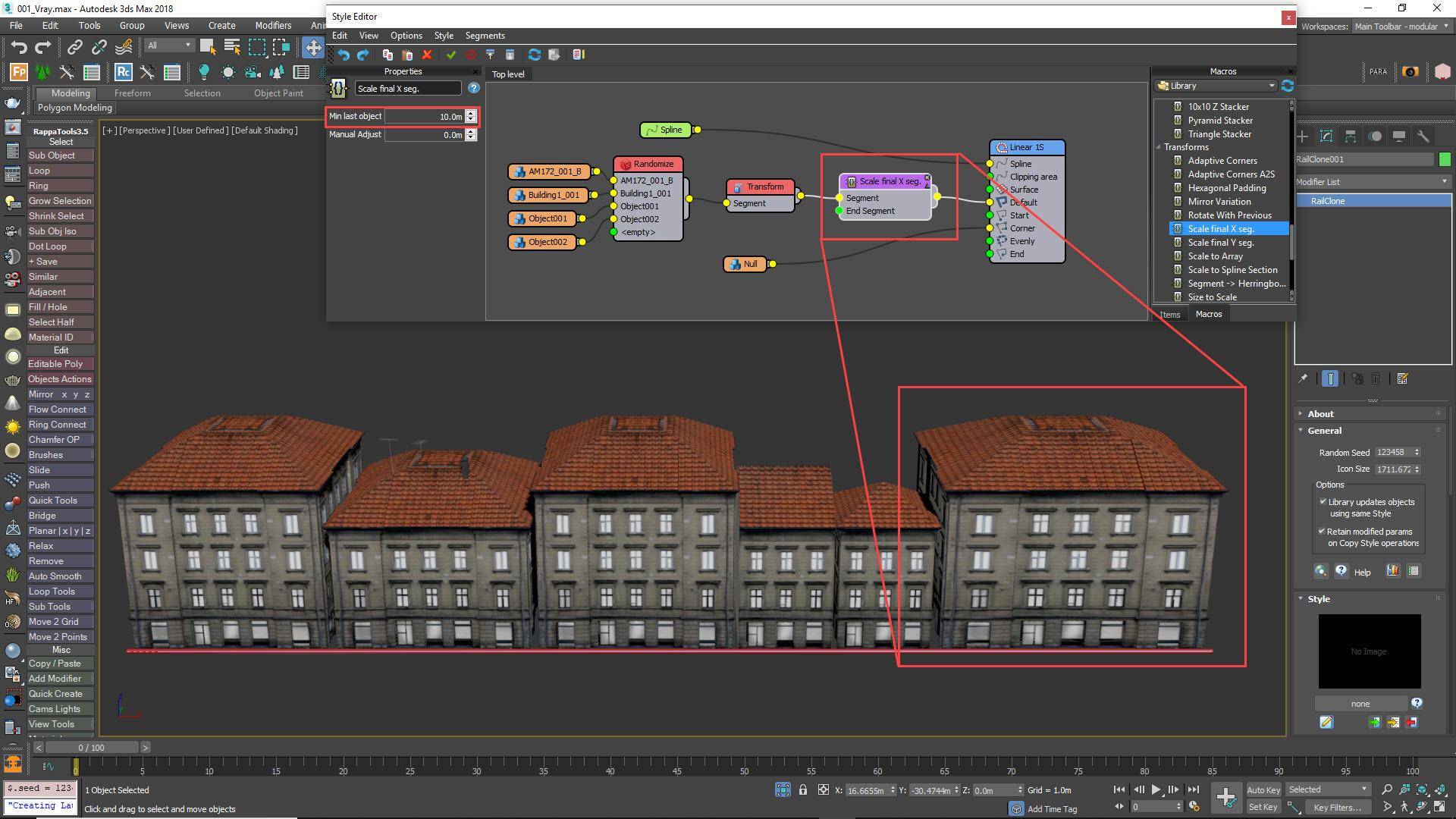Click the green checkmark in the Style Editor toolbar
Screen dimensions: 1456x819
click(x=452, y=55)
